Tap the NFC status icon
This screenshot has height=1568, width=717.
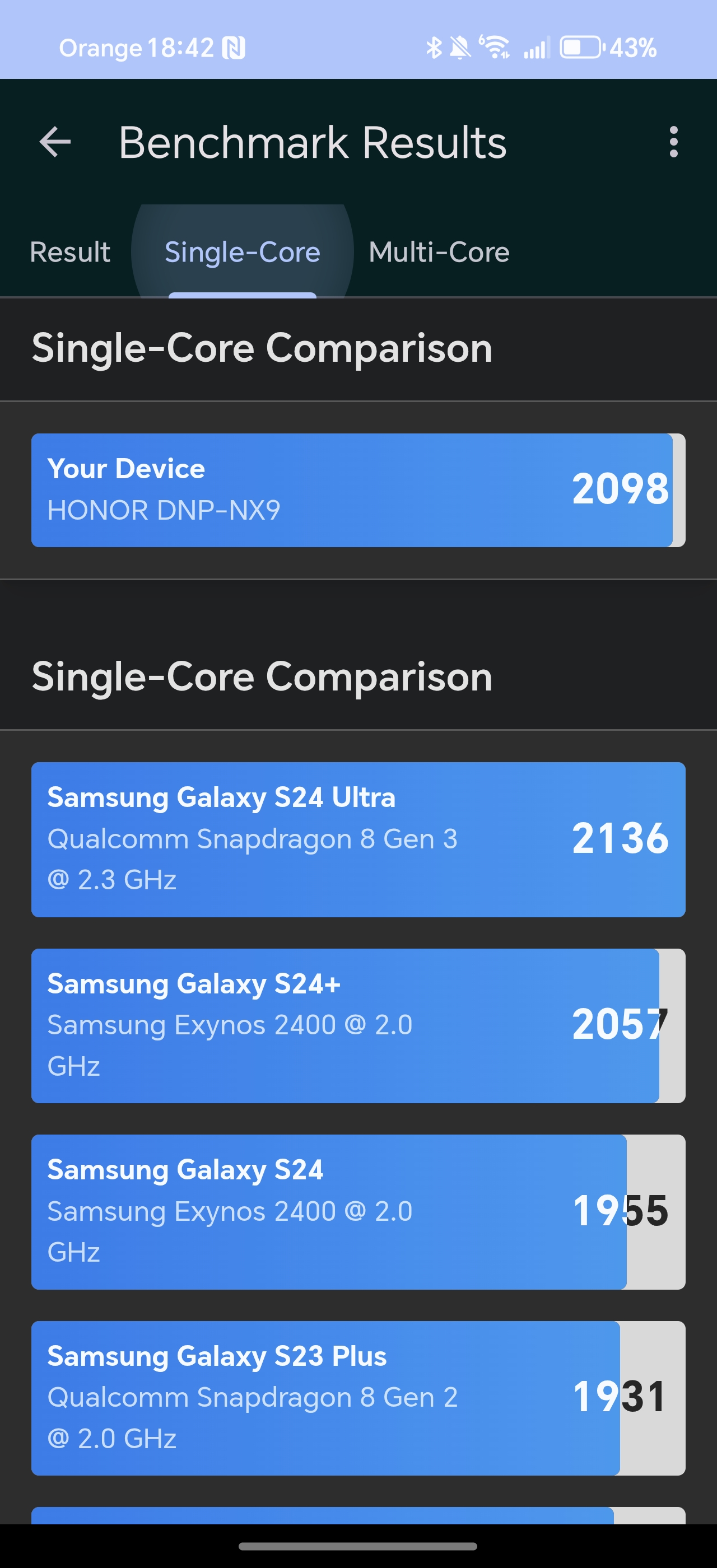pos(234,48)
